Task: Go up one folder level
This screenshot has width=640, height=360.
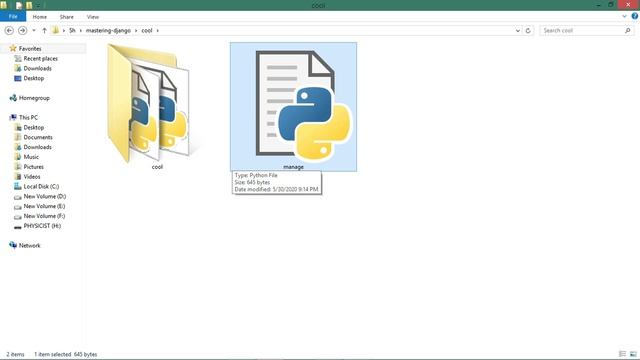Action: [x=44, y=31]
